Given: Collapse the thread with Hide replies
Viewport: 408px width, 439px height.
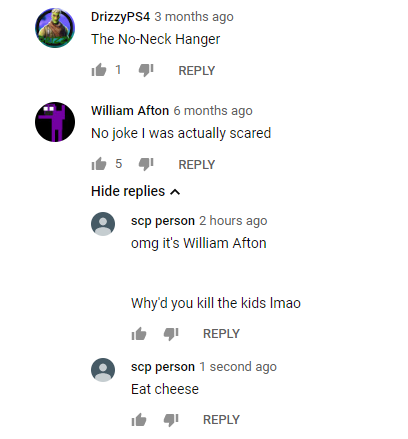Looking at the screenshot, I should coord(135,191).
